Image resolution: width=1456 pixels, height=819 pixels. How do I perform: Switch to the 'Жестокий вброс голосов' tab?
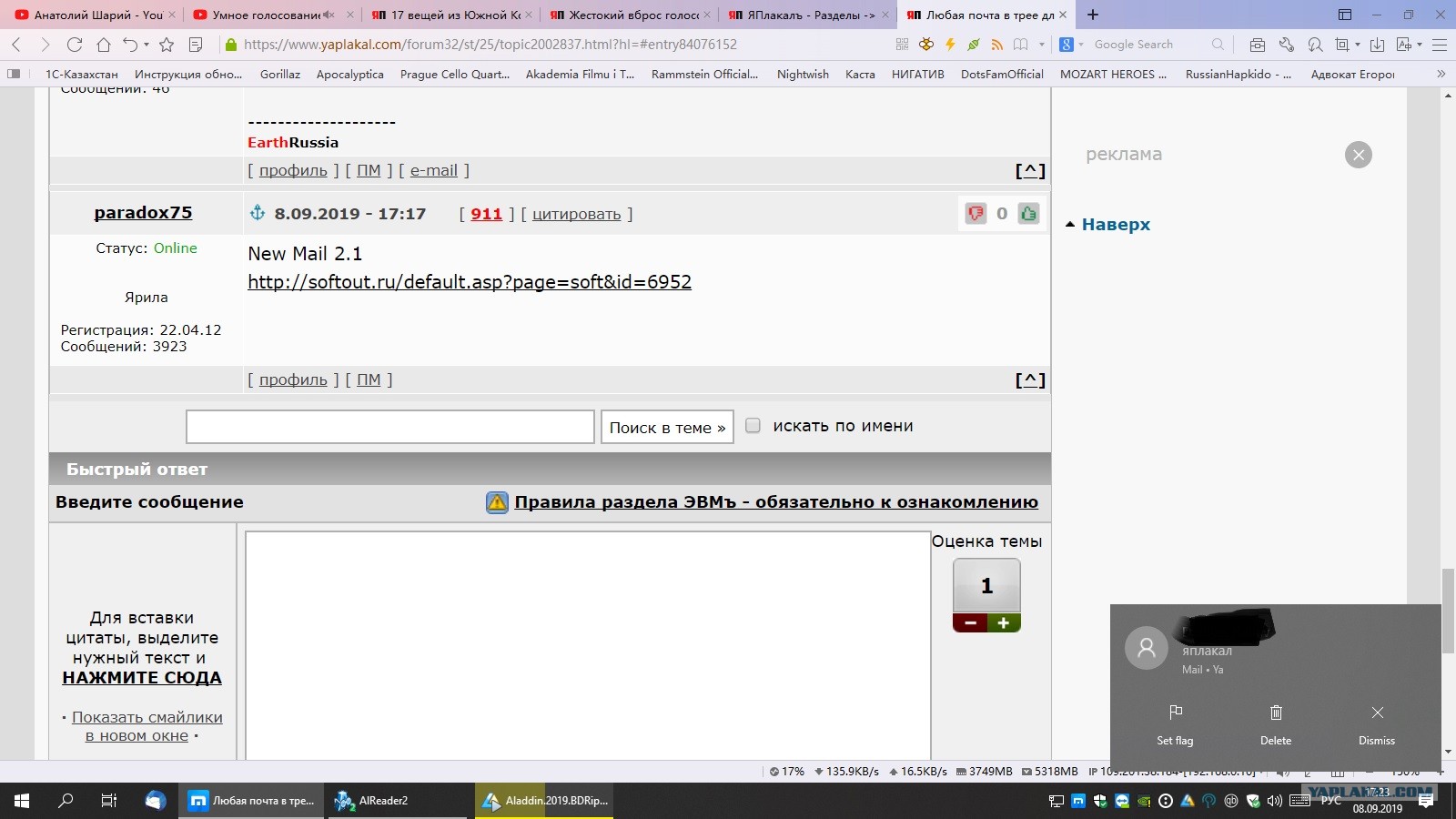coord(629,15)
